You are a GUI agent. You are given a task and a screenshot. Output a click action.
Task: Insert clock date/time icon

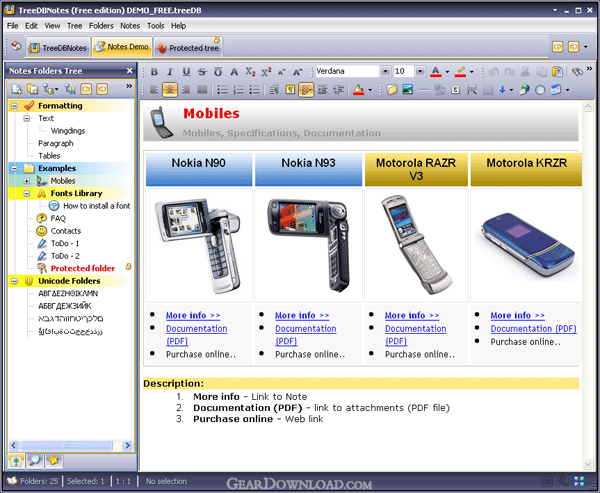point(540,90)
